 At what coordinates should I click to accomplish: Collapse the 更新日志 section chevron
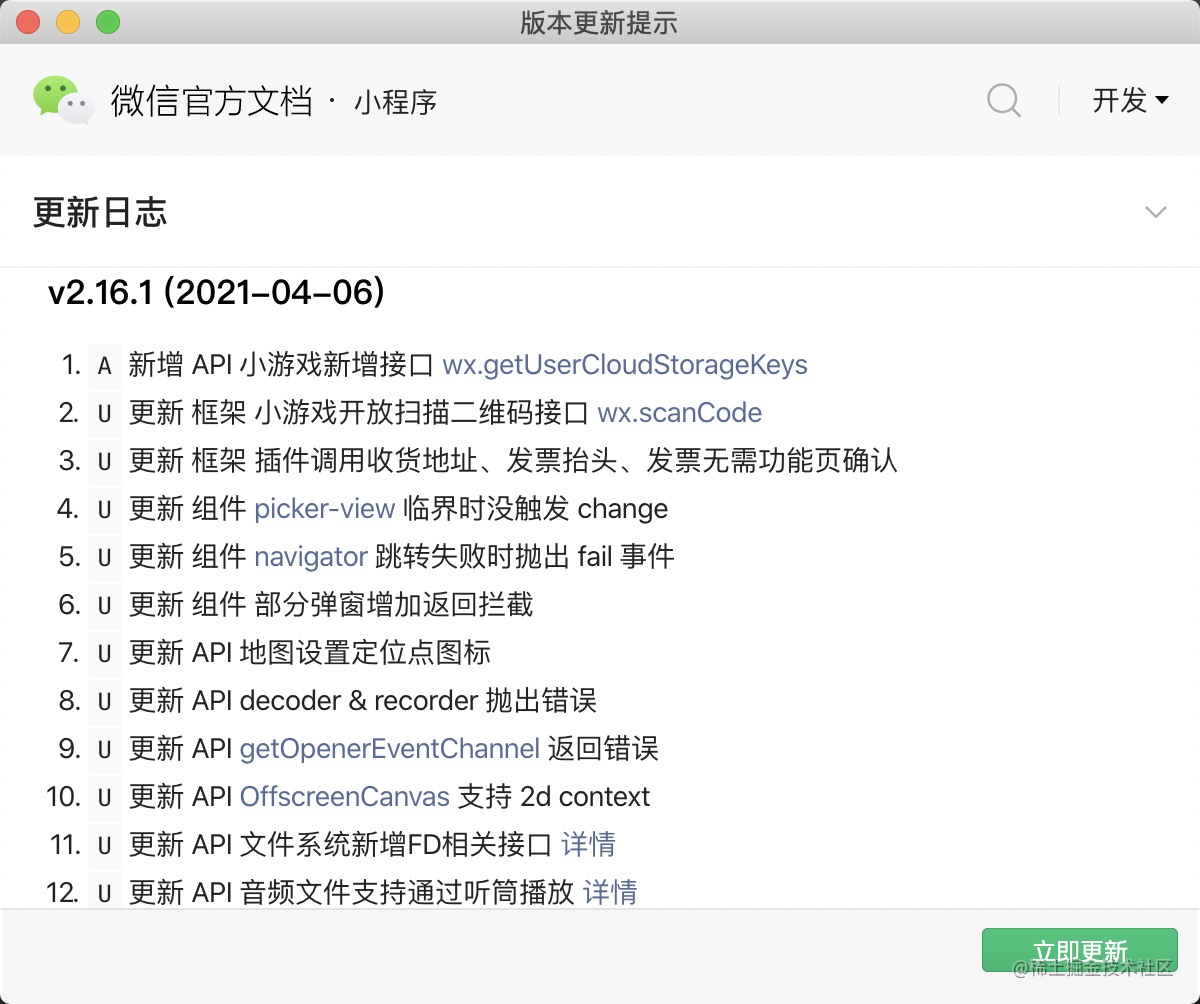(x=1156, y=212)
